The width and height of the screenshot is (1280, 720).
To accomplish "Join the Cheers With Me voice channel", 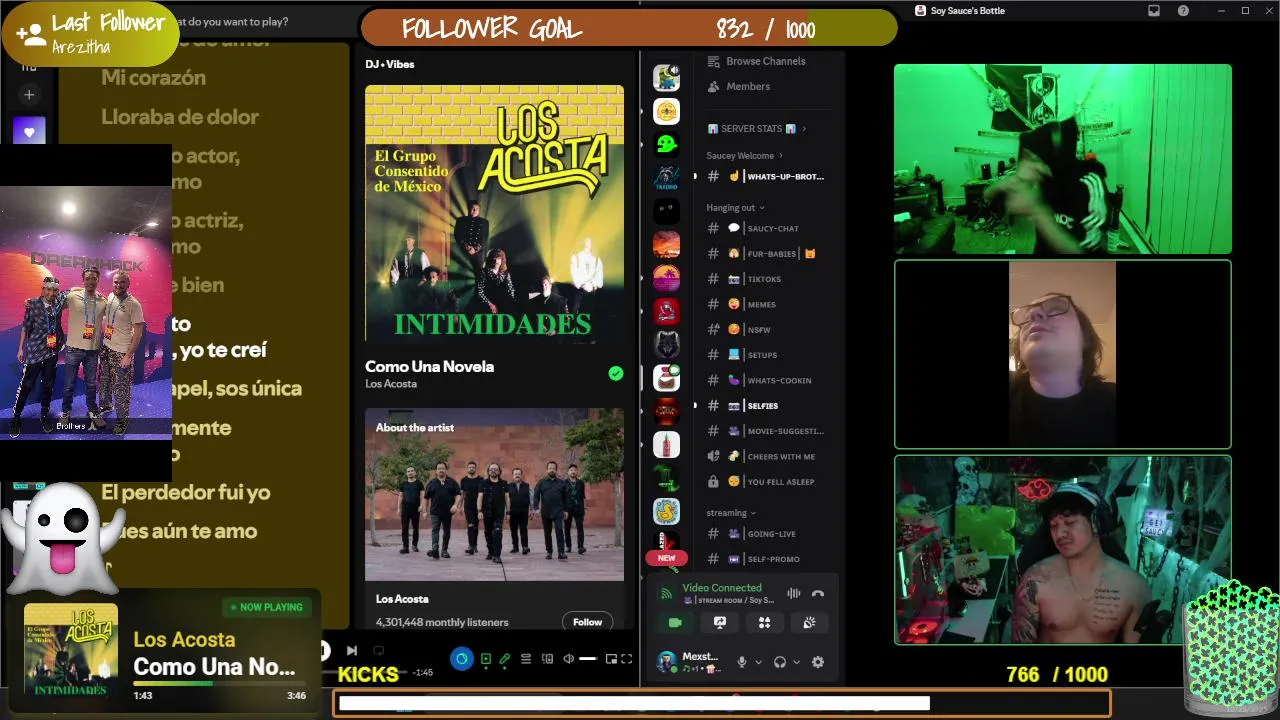I will [767, 456].
